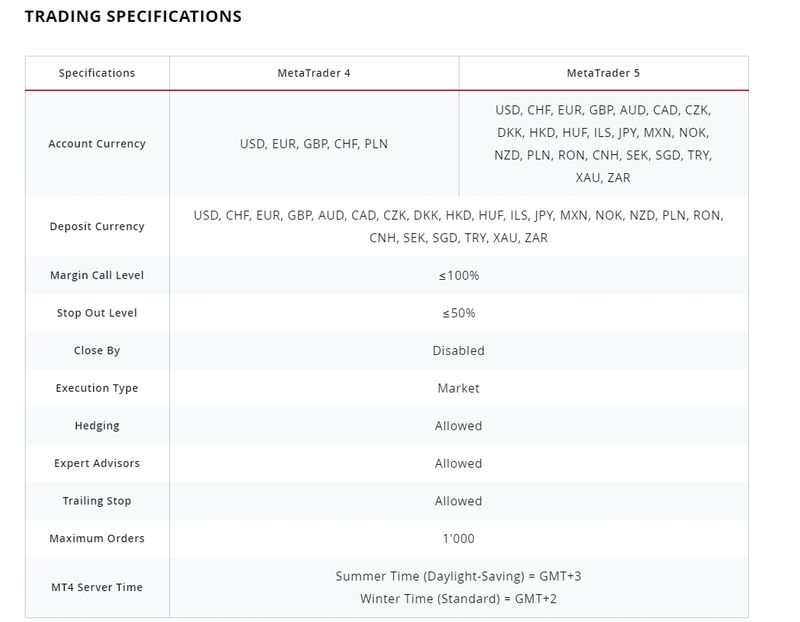Click the Trailing Stop label

click(x=97, y=501)
